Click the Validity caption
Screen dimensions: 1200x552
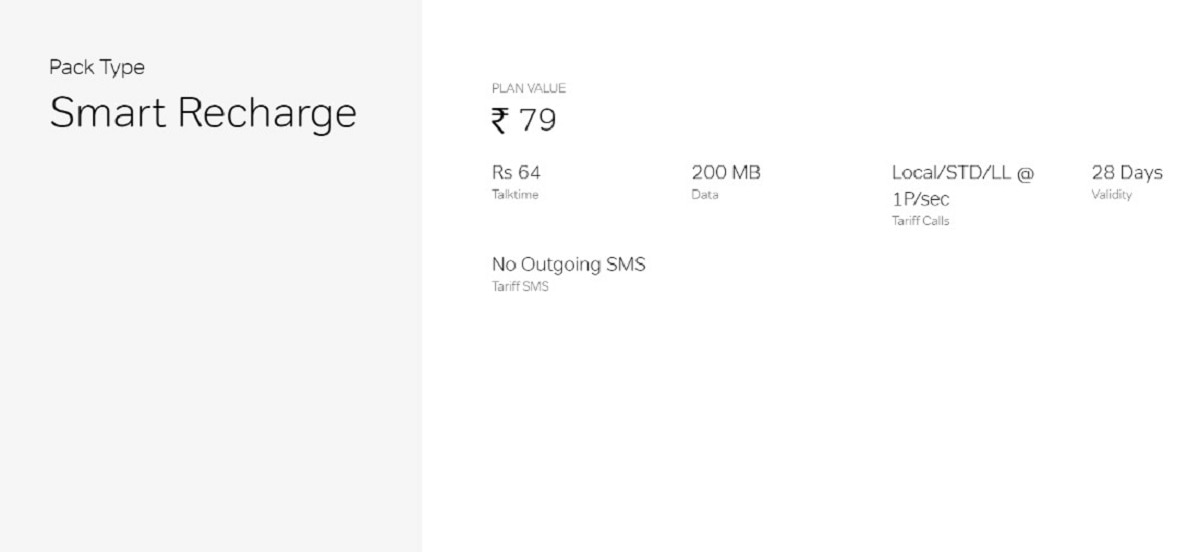(x=1111, y=195)
